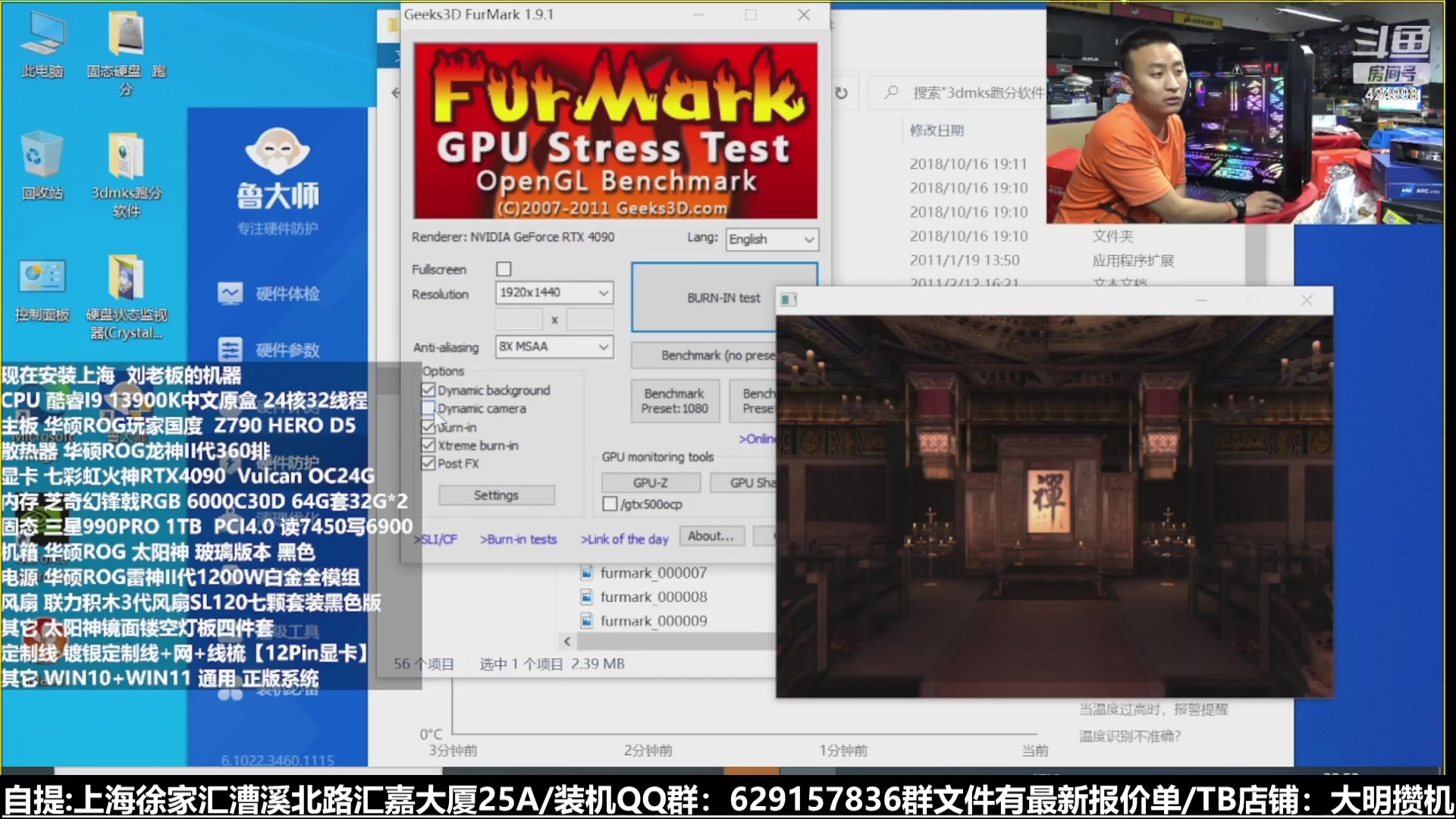Click the About... button

[711, 536]
